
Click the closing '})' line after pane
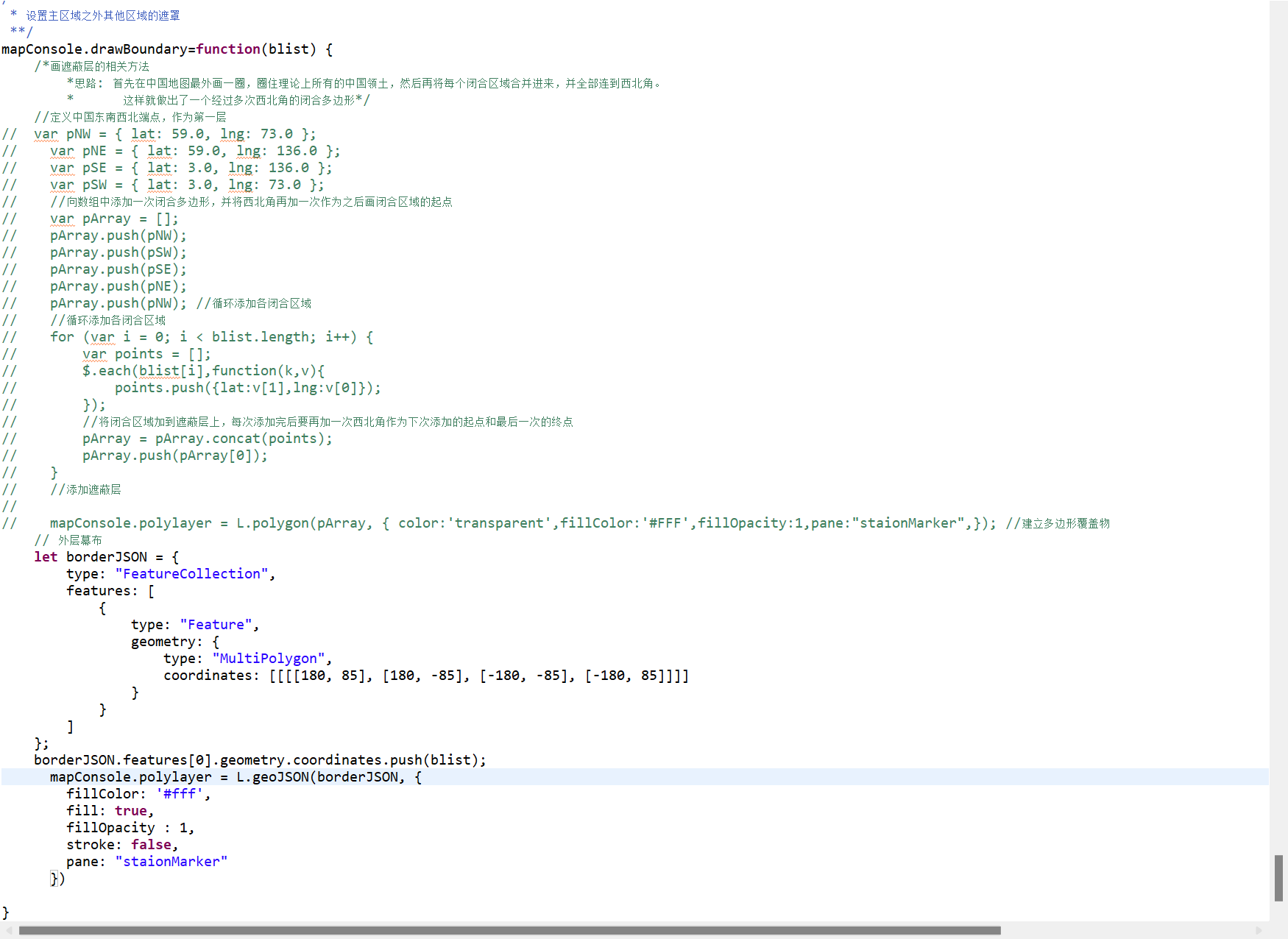[57, 879]
